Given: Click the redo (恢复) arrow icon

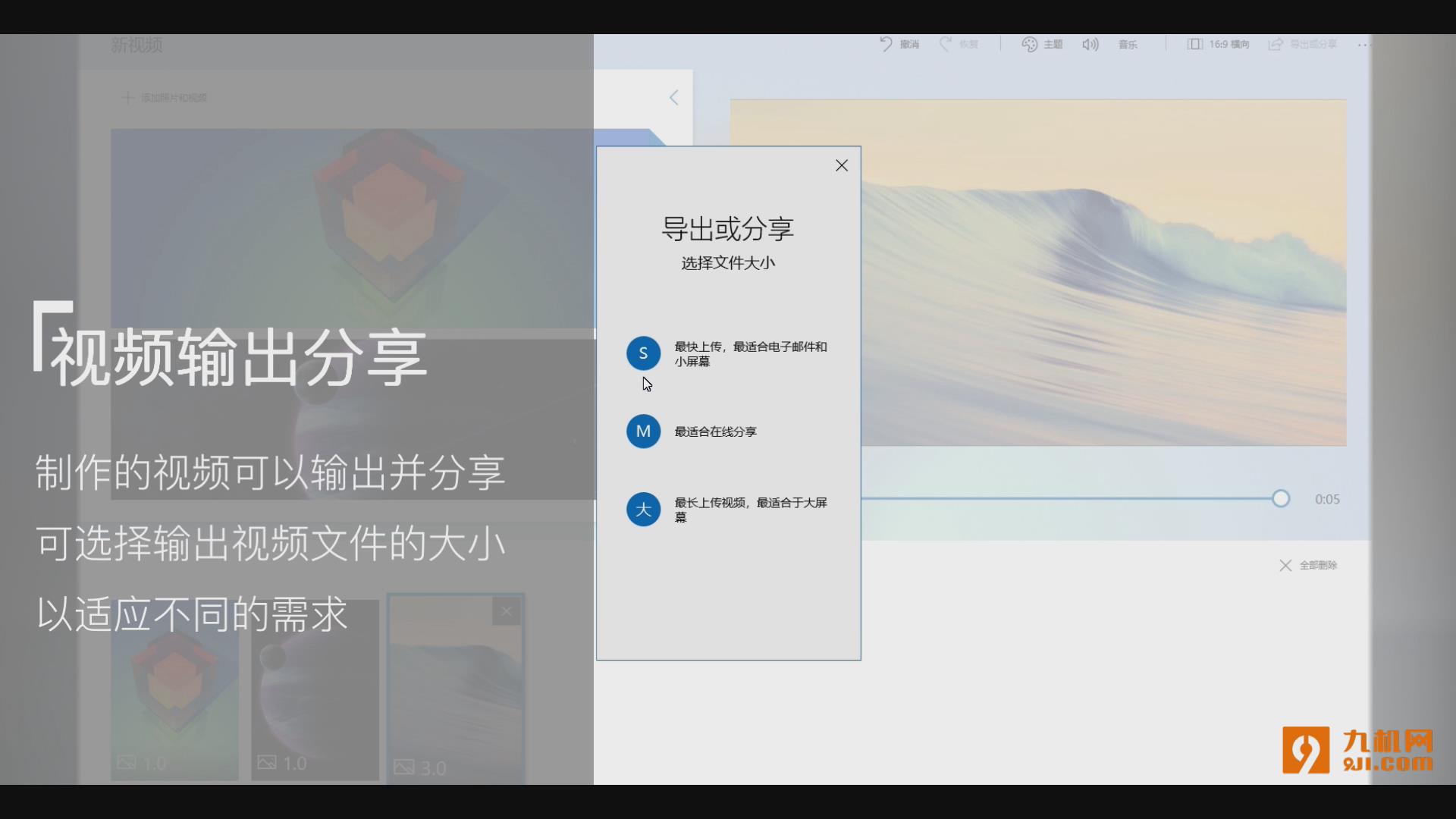Looking at the screenshot, I should pyautogui.click(x=945, y=44).
